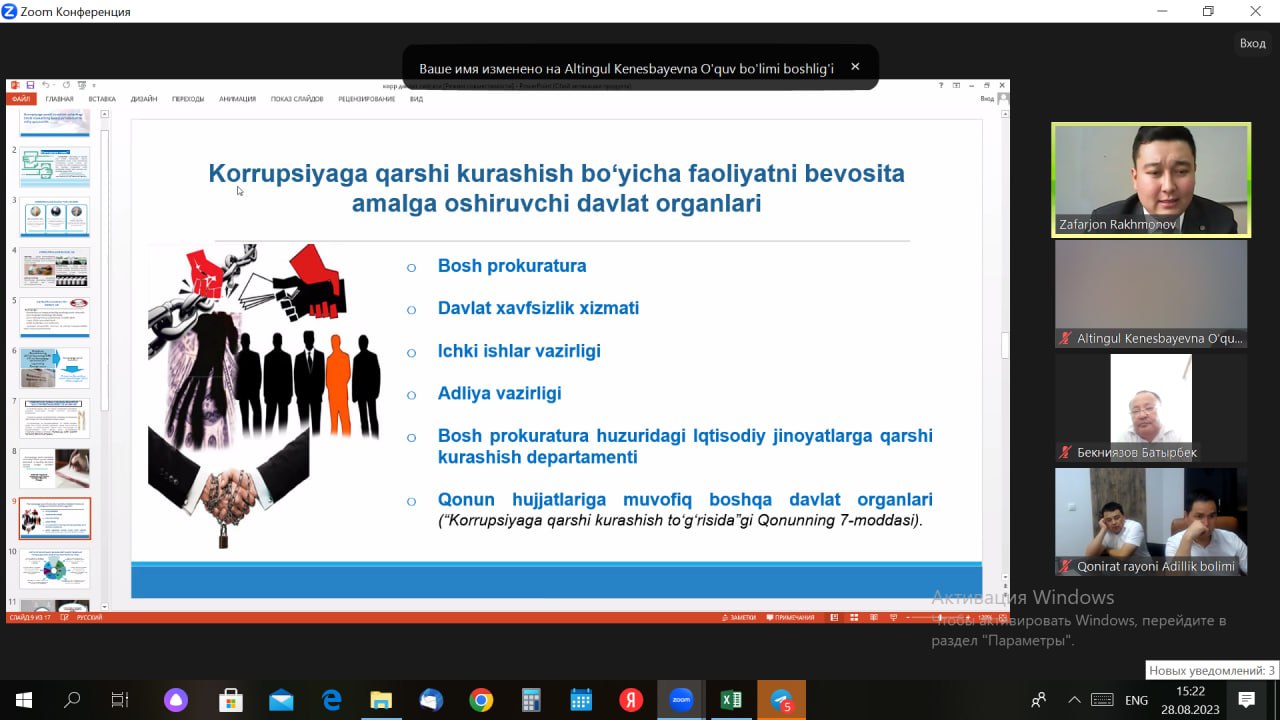The width and height of the screenshot is (1280, 720).
Task: Open the Windows Start menu
Action: (23, 700)
